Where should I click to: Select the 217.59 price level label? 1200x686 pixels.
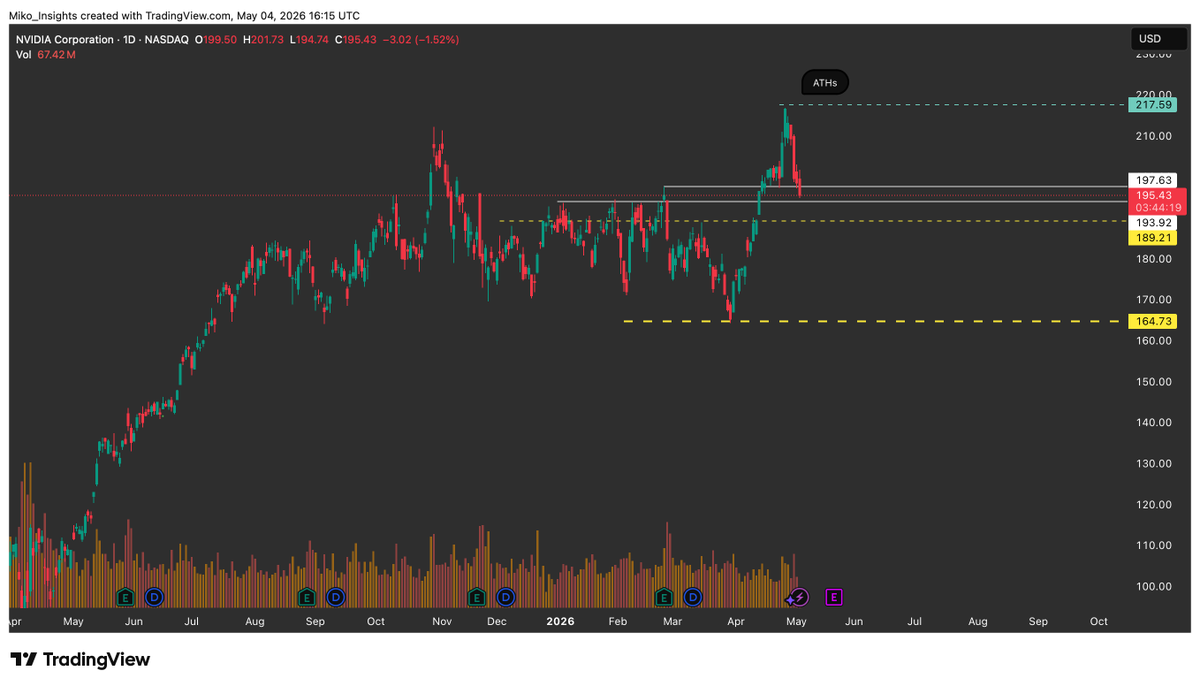coord(1151,104)
